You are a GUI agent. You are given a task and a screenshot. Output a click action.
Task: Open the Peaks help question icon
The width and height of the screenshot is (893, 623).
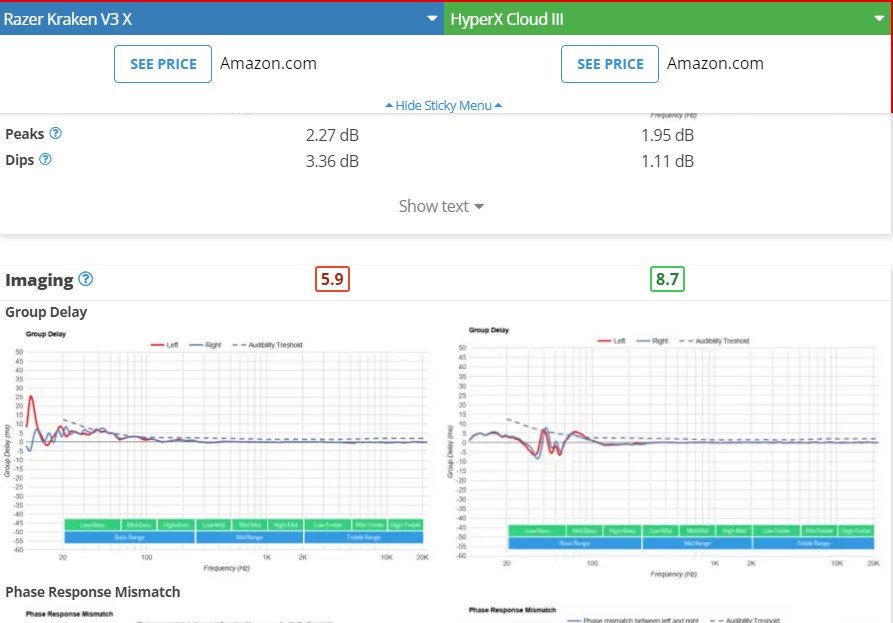pos(55,133)
